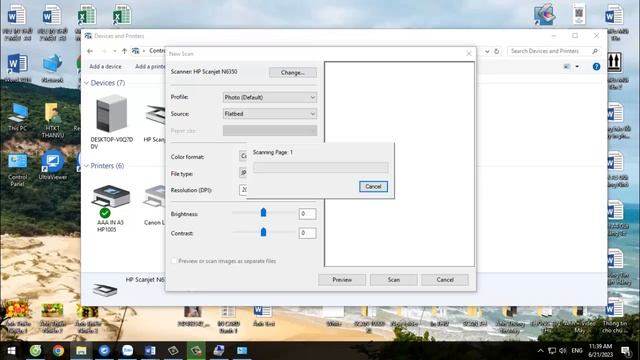640x360 pixels.
Task: Open UltraViewer desktop icon
Action: pos(53,165)
